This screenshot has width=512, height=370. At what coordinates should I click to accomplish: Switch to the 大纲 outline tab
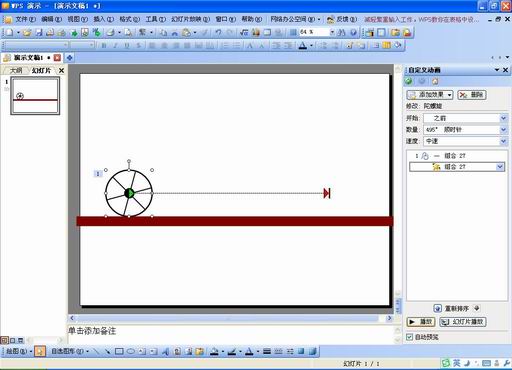coord(16,71)
